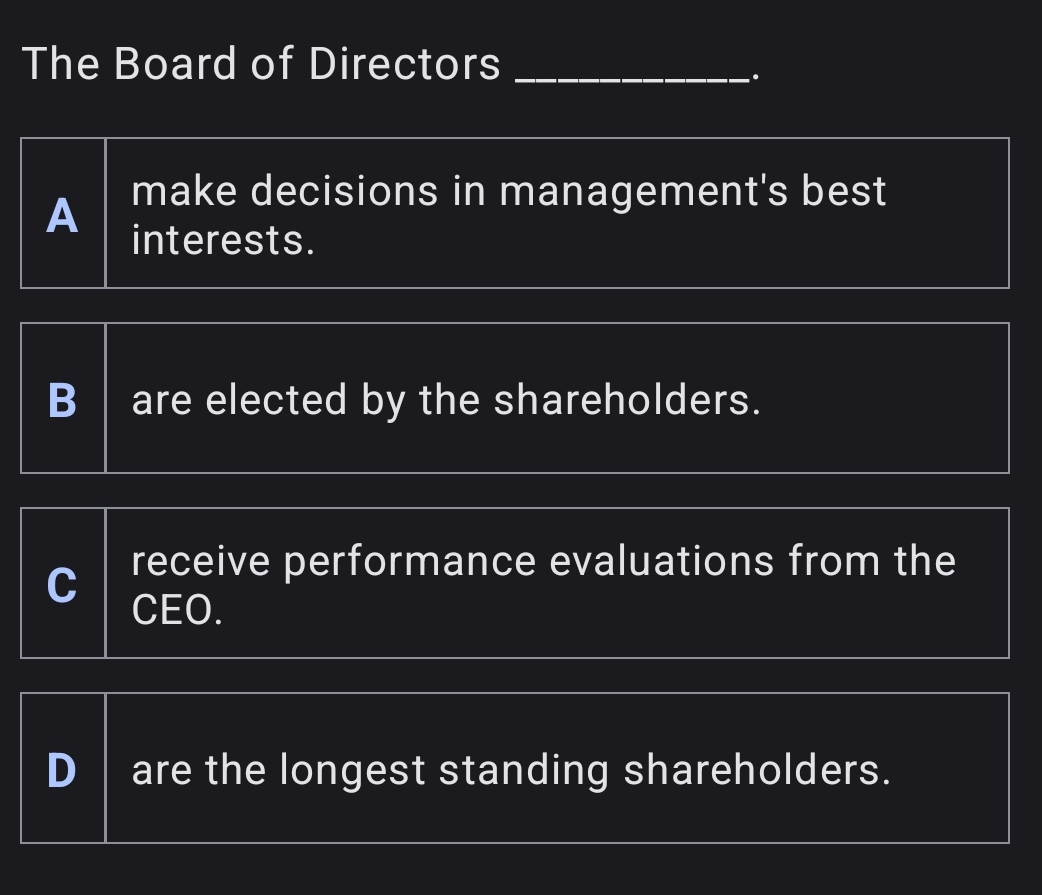
Task: Click 'The Board of Directors' question text
Action: (x=260, y=65)
